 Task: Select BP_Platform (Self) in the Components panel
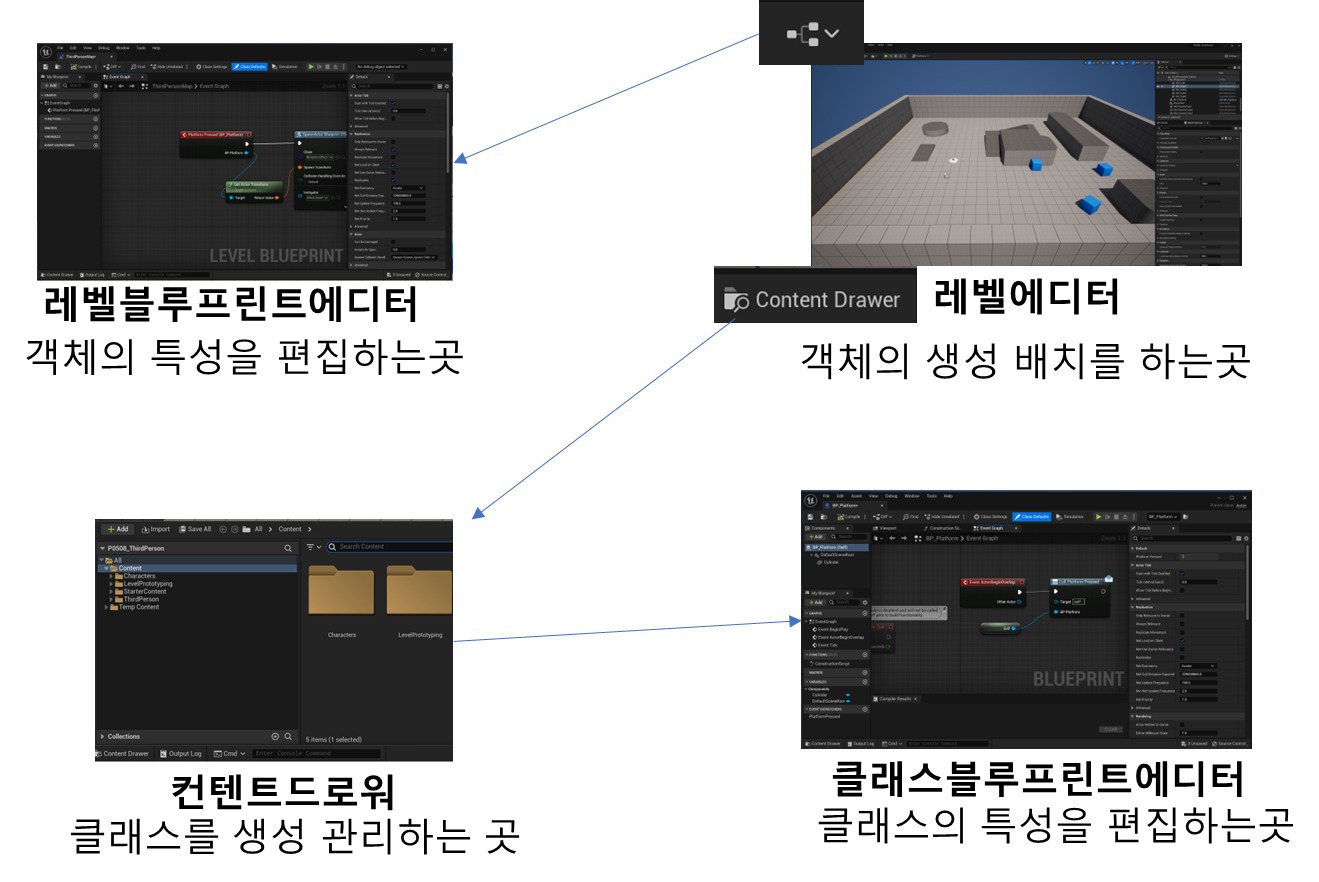point(837,547)
